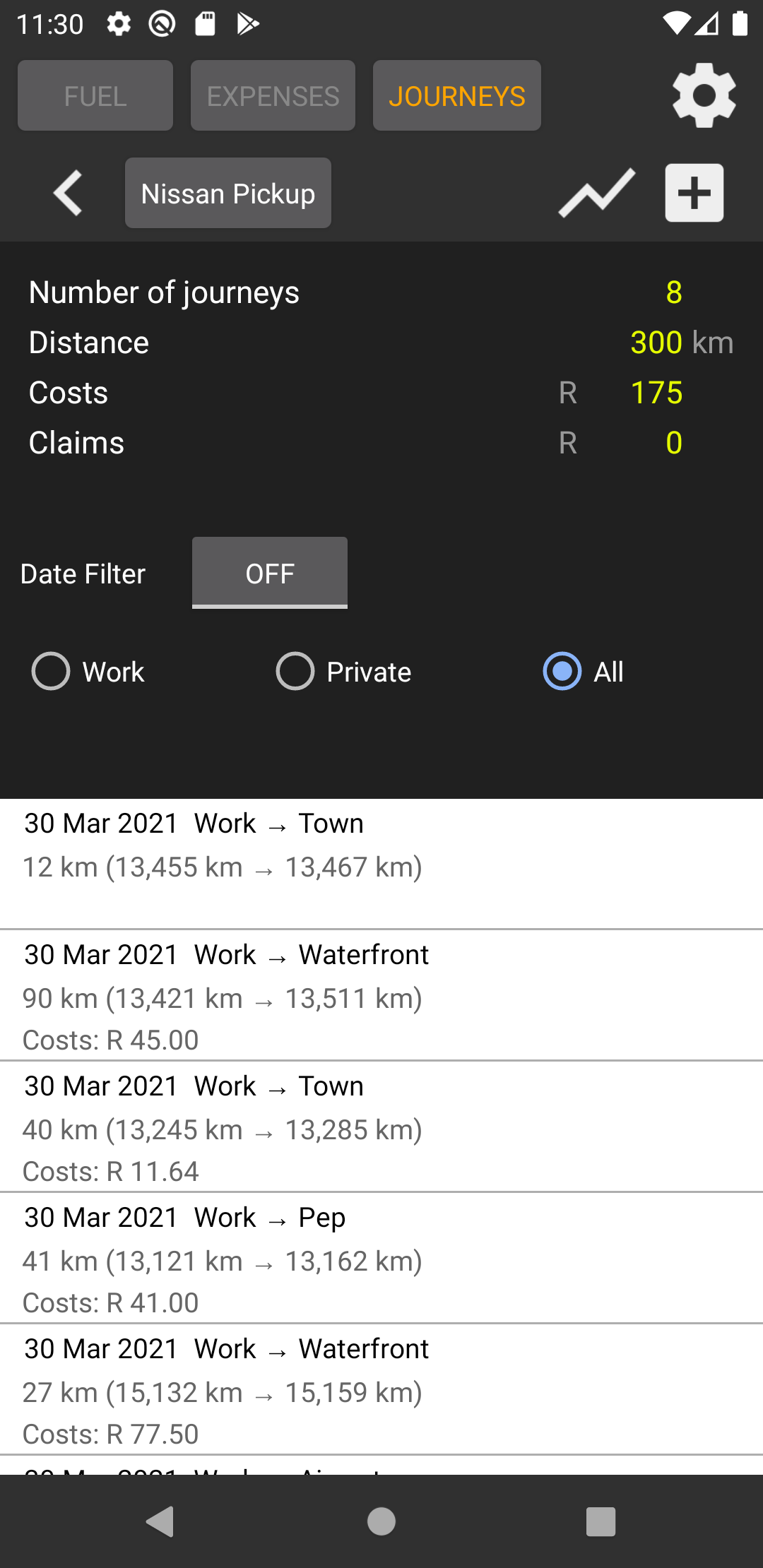Image resolution: width=763 pixels, height=1568 pixels.
Task: Select the Private radio button
Action: point(343,671)
